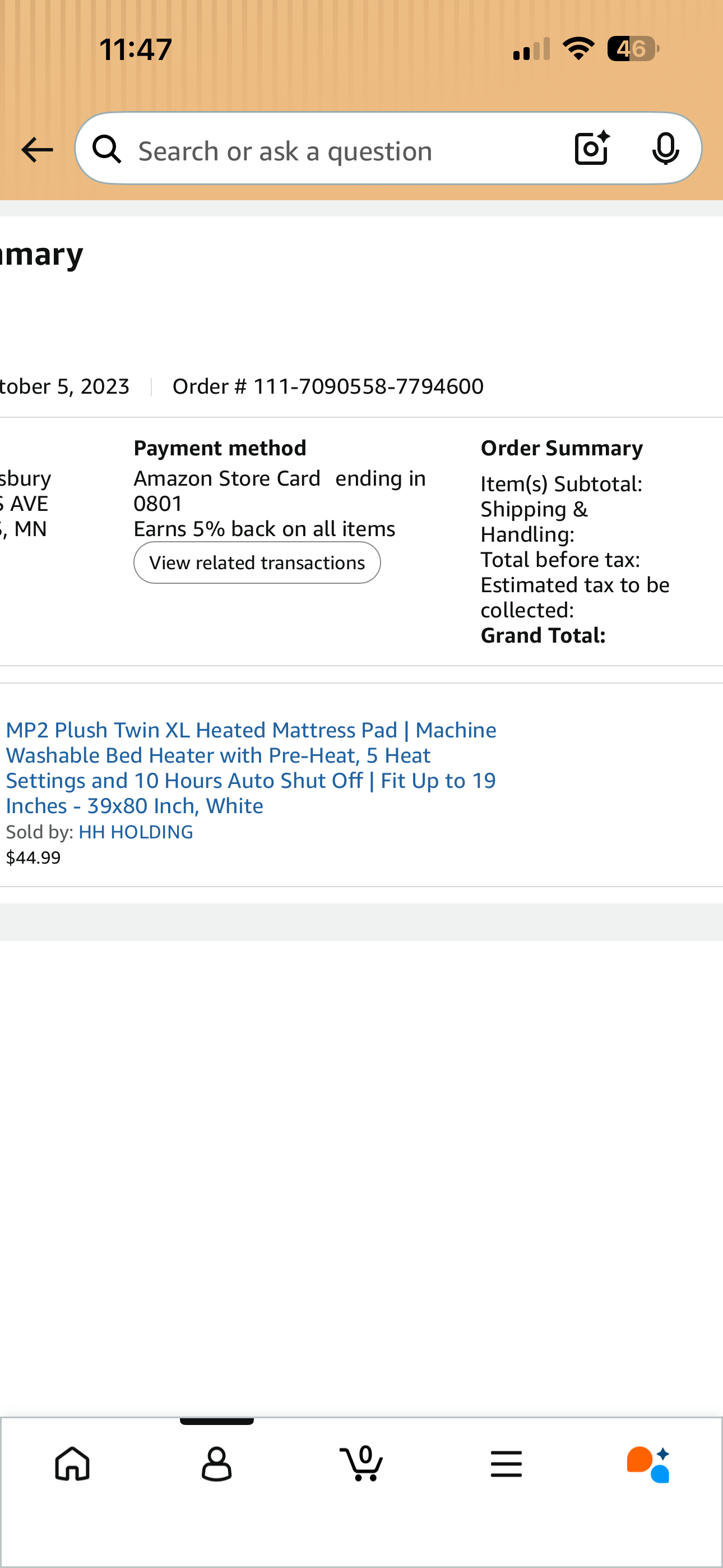Tap the back arrow icon

(37, 150)
